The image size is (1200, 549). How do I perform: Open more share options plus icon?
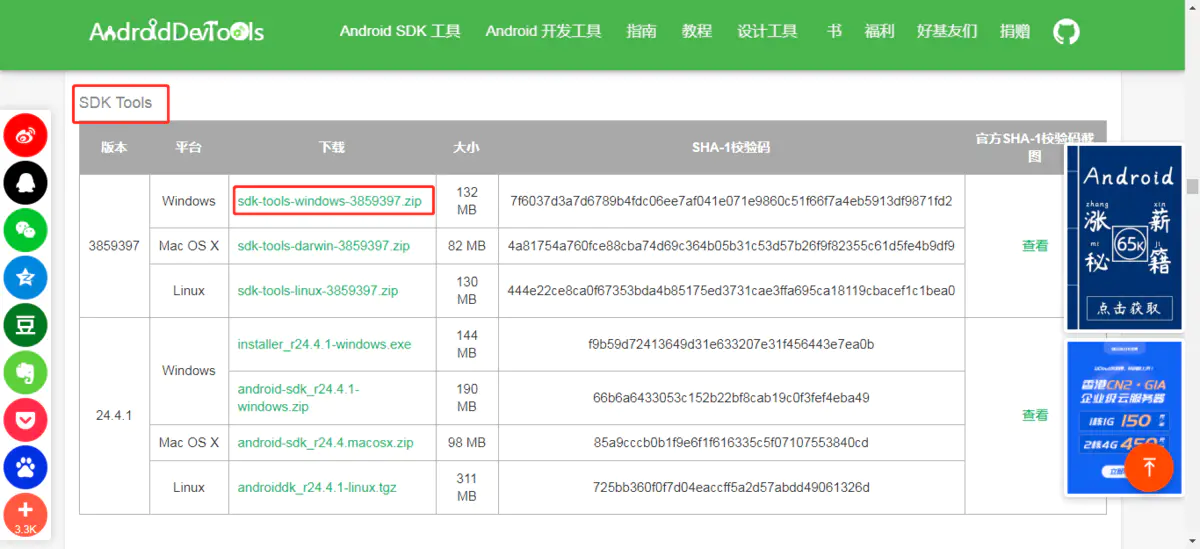(26, 515)
